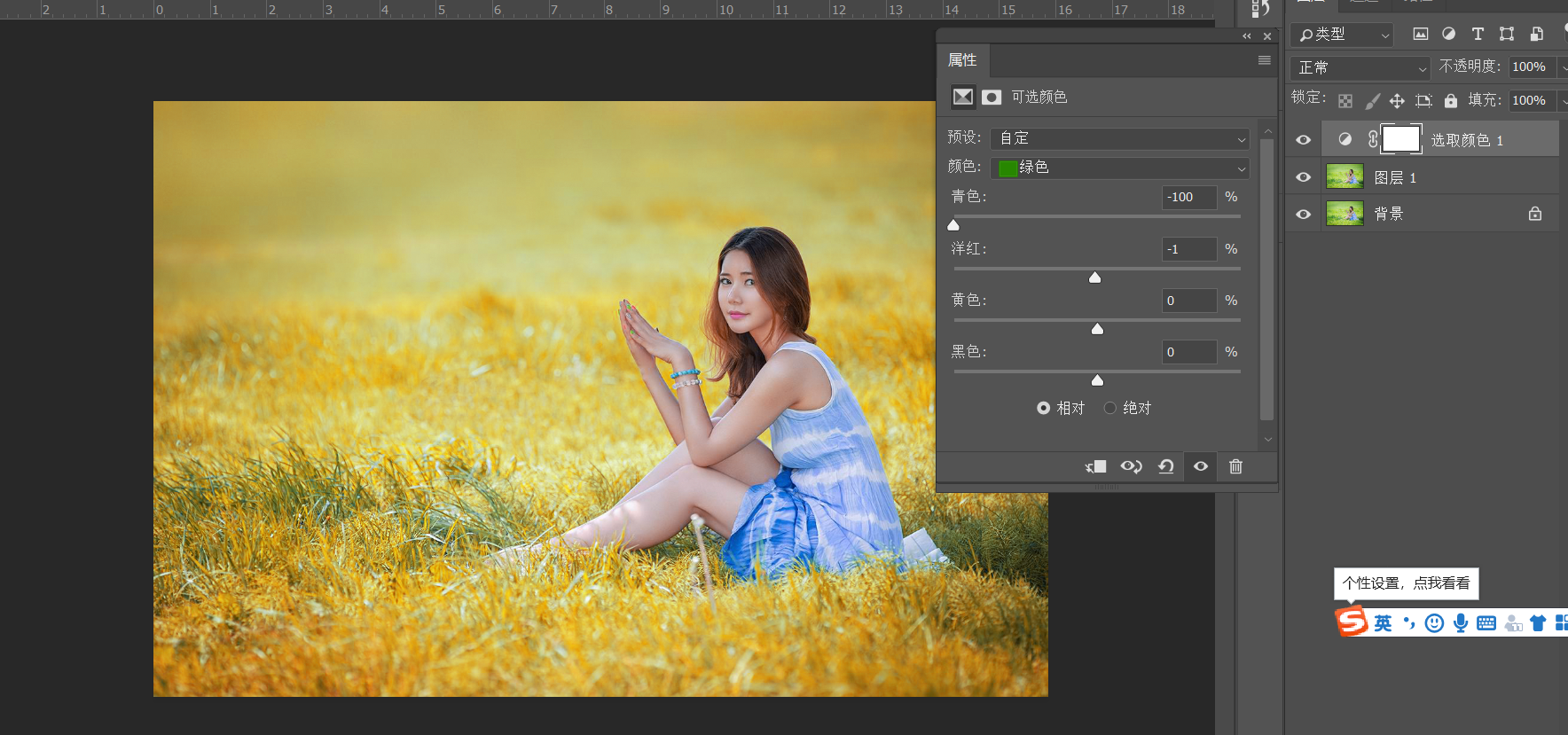Toggle adjustment layer visibility in Properties footer

pyautogui.click(x=1201, y=466)
